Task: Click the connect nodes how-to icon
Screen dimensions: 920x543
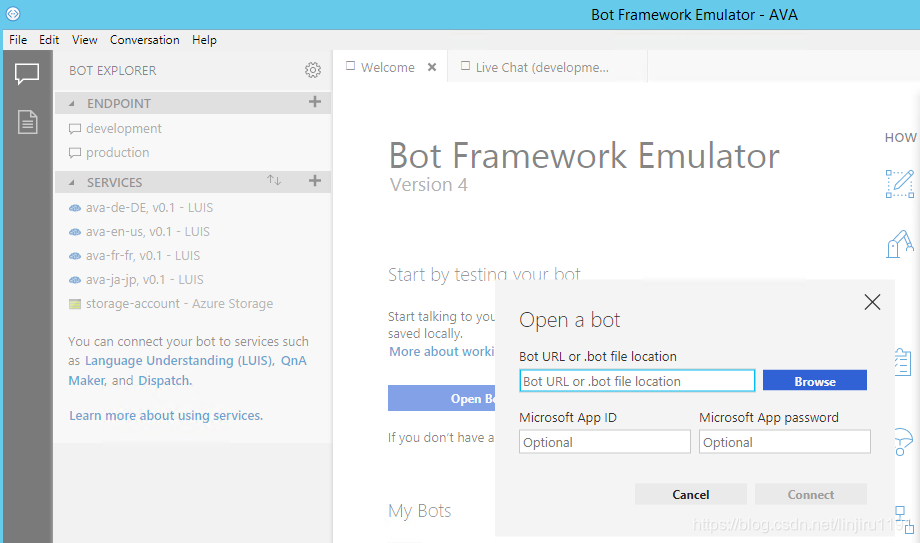Action: [x=905, y=520]
